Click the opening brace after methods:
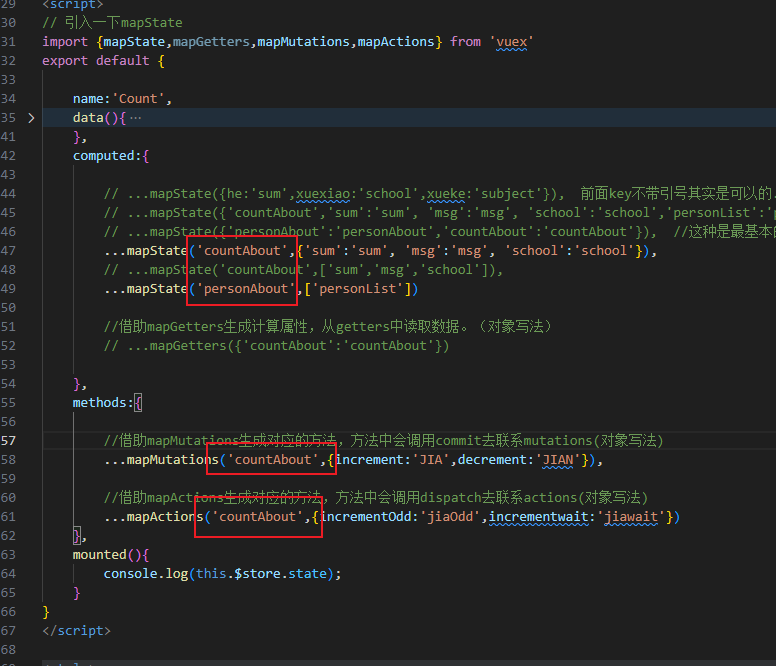Viewport: 776px width, 666px height. click(138, 403)
